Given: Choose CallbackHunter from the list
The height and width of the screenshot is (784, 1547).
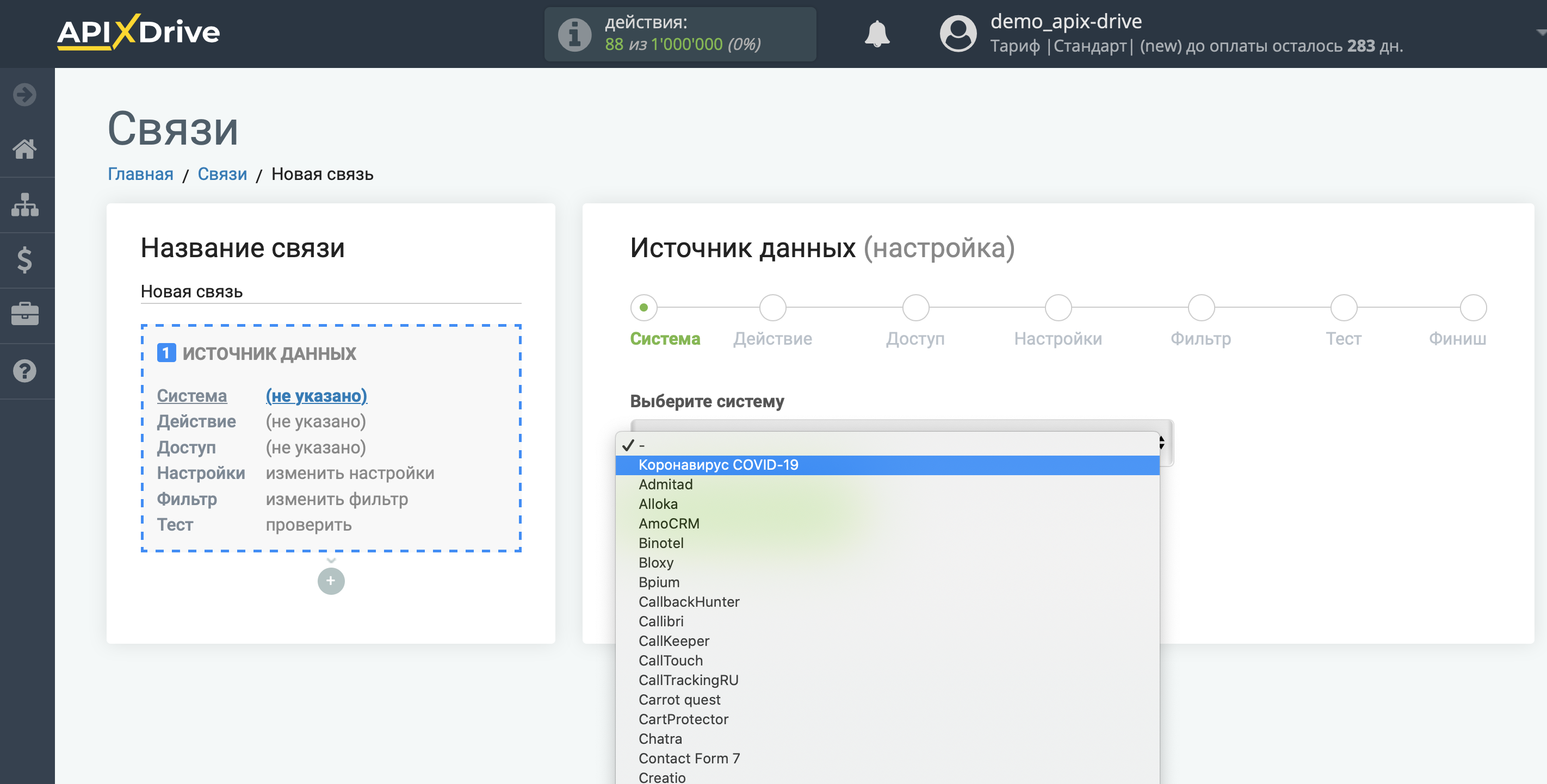Looking at the screenshot, I should click(888, 602).
